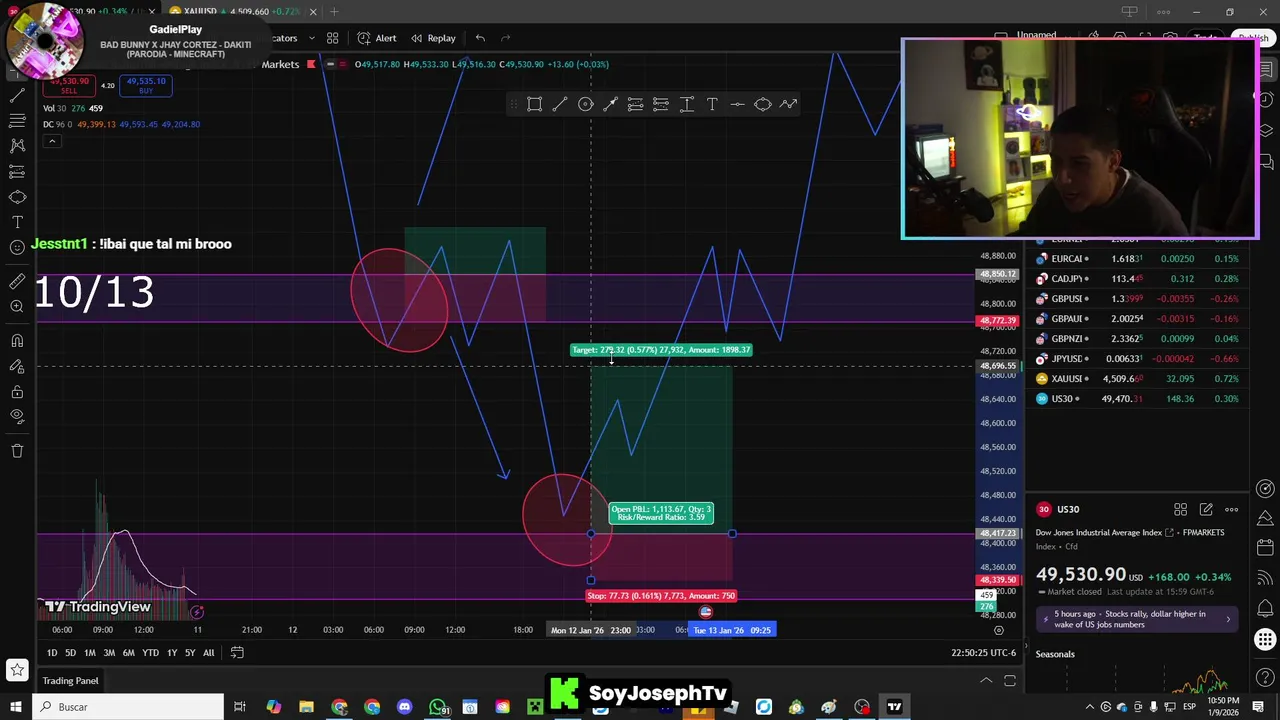
Task: Expand the bottom panel chevron up
Action: click(986, 681)
